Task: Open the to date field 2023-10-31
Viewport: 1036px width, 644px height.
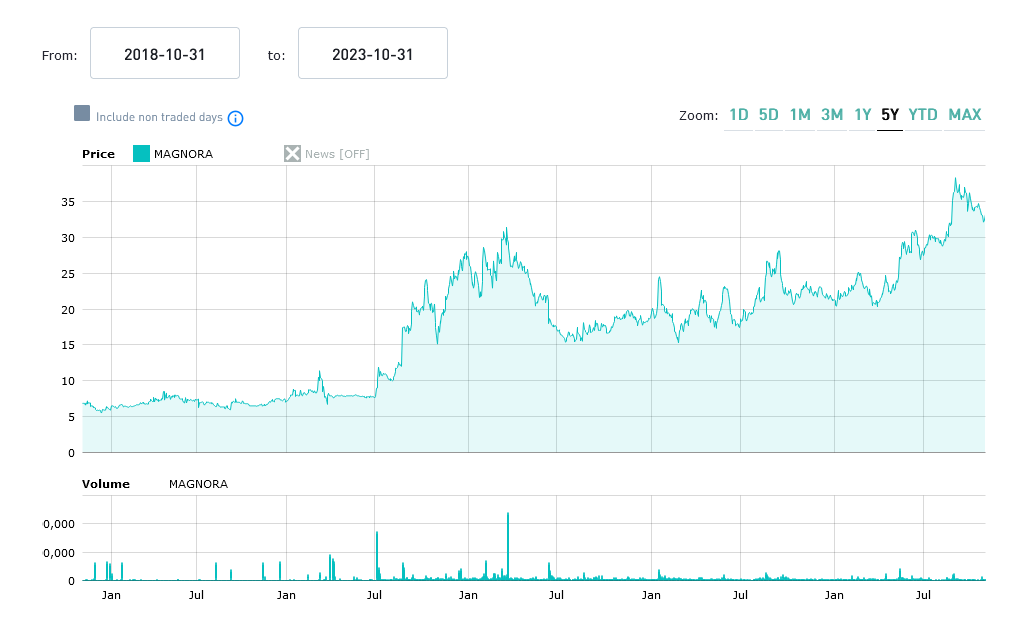Action: [372, 54]
